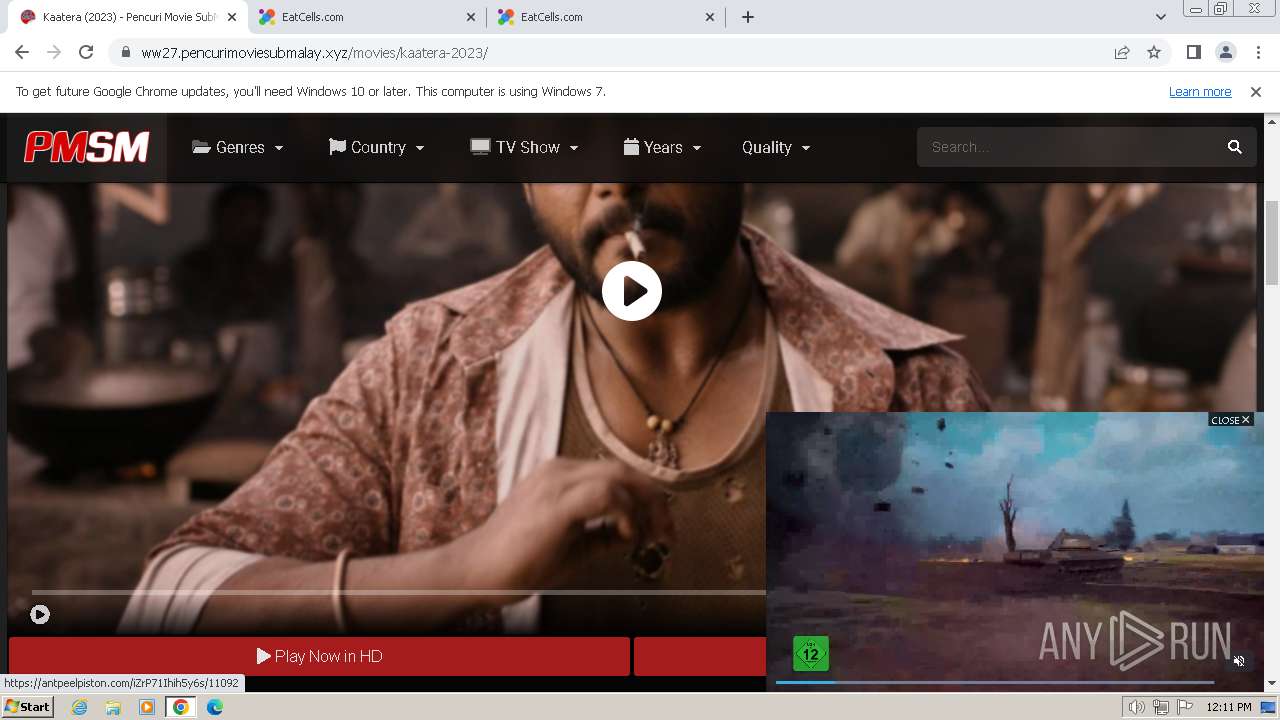Close the third tab EatCells.com

click(x=710, y=17)
